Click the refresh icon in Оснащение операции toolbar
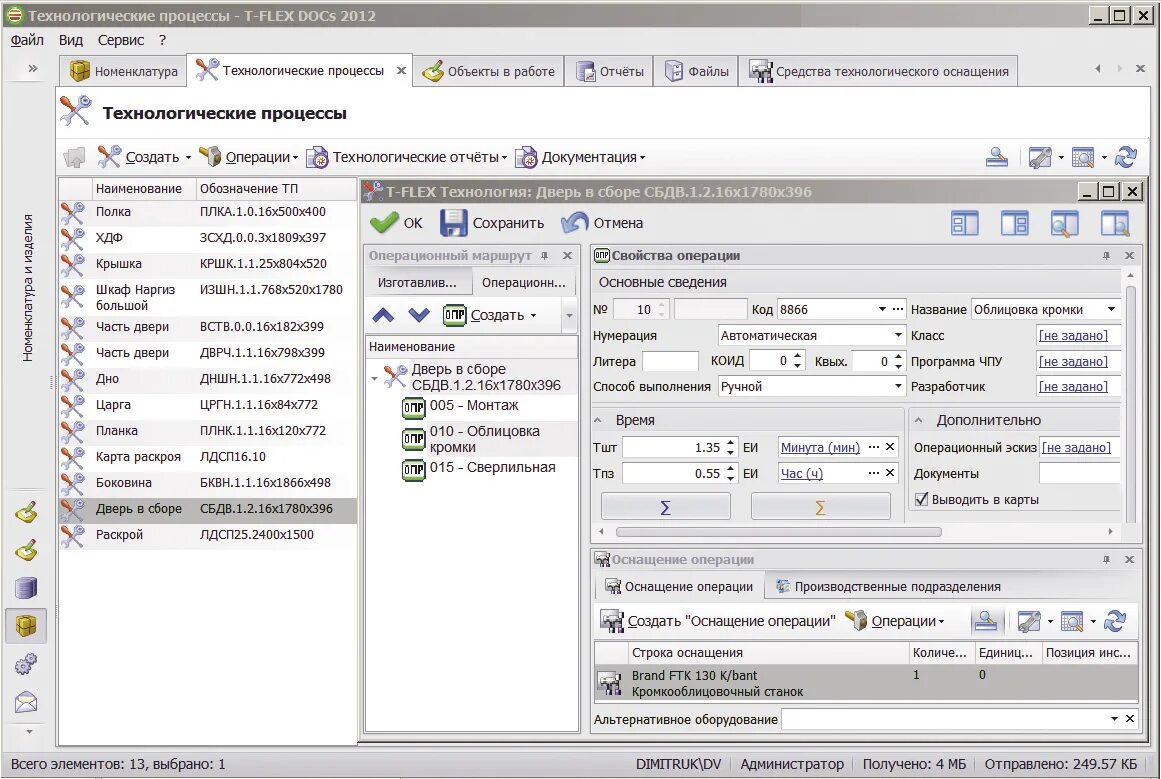The height and width of the screenshot is (779, 1161). click(1114, 621)
